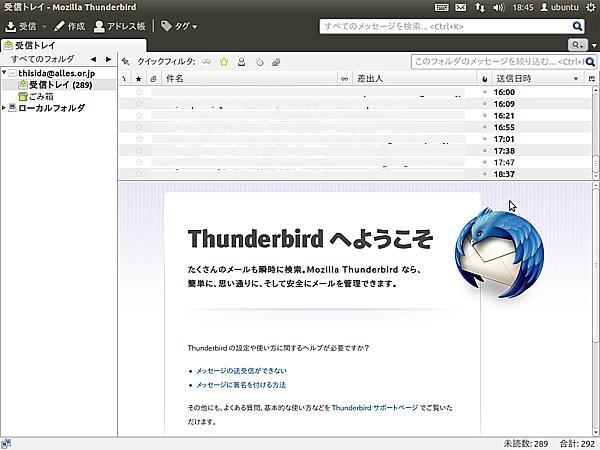This screenshot has width=600, height=450.
Task: Mark junk dot for 17:38 message
Action: tap(485, 150)
